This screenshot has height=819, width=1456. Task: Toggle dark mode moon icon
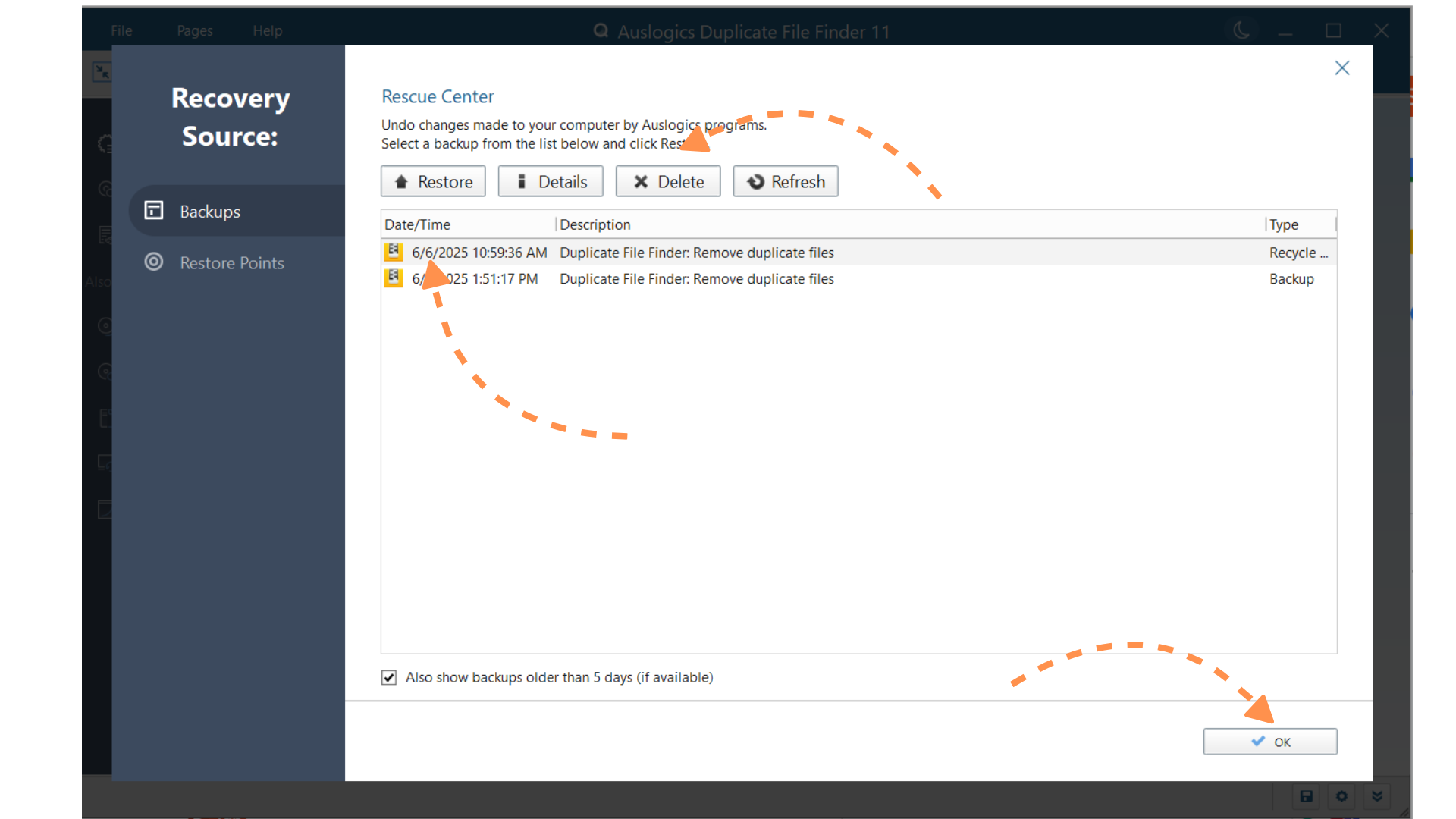click(x=1241, y=31)
